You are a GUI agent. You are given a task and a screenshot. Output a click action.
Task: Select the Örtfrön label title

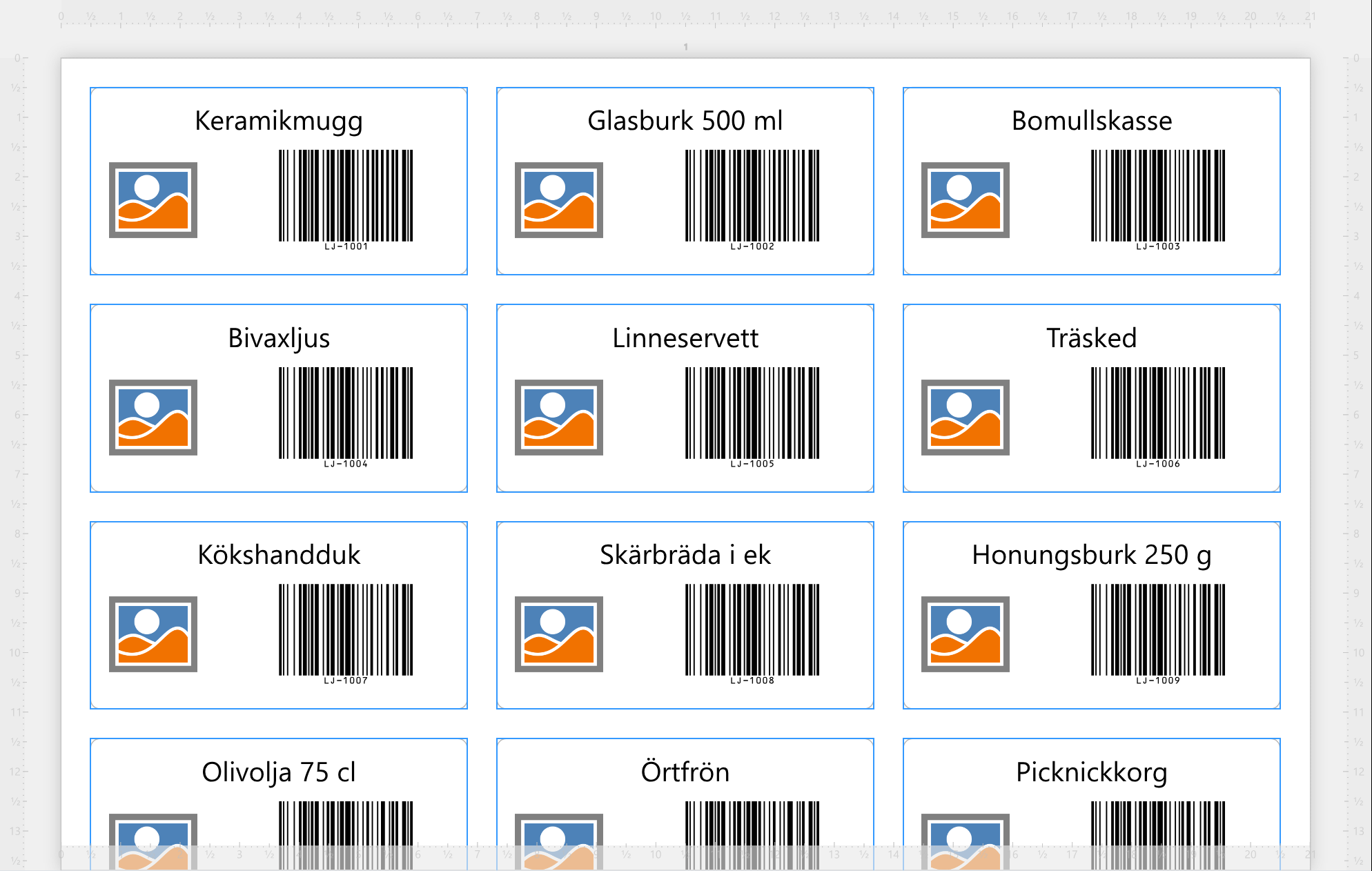tap(685, 772)
